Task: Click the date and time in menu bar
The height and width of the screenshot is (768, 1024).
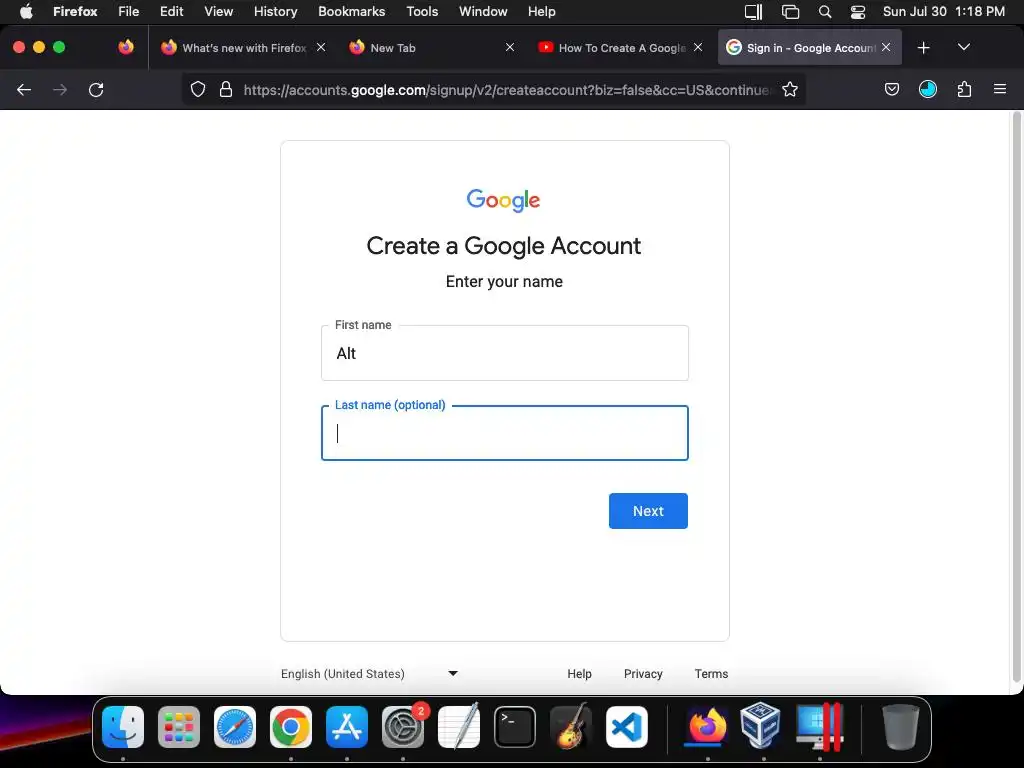Action: [944, 11]
